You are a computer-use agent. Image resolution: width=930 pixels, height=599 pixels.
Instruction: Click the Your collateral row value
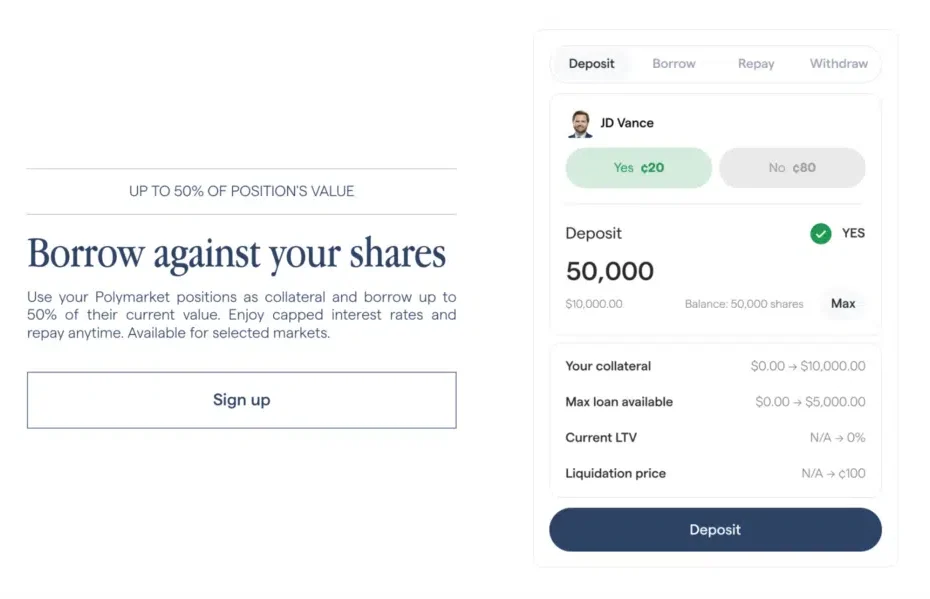click(808, 366)
